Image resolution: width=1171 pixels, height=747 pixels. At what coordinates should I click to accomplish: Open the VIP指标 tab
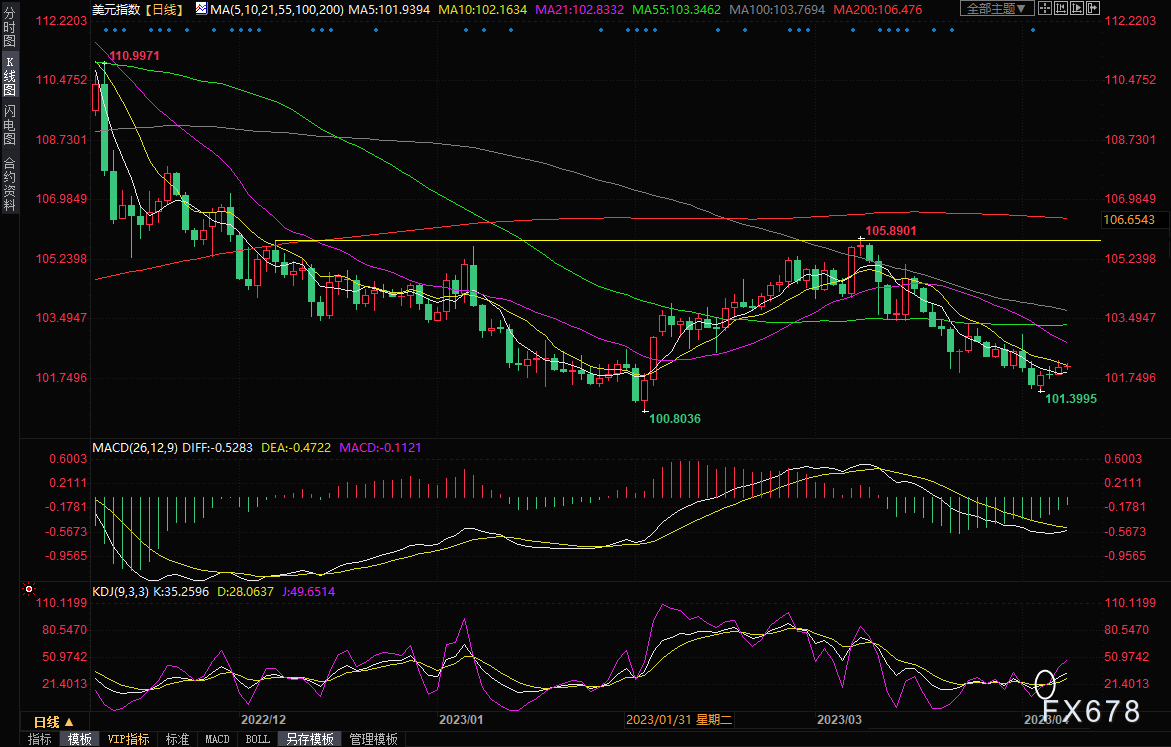click(128, 739)
